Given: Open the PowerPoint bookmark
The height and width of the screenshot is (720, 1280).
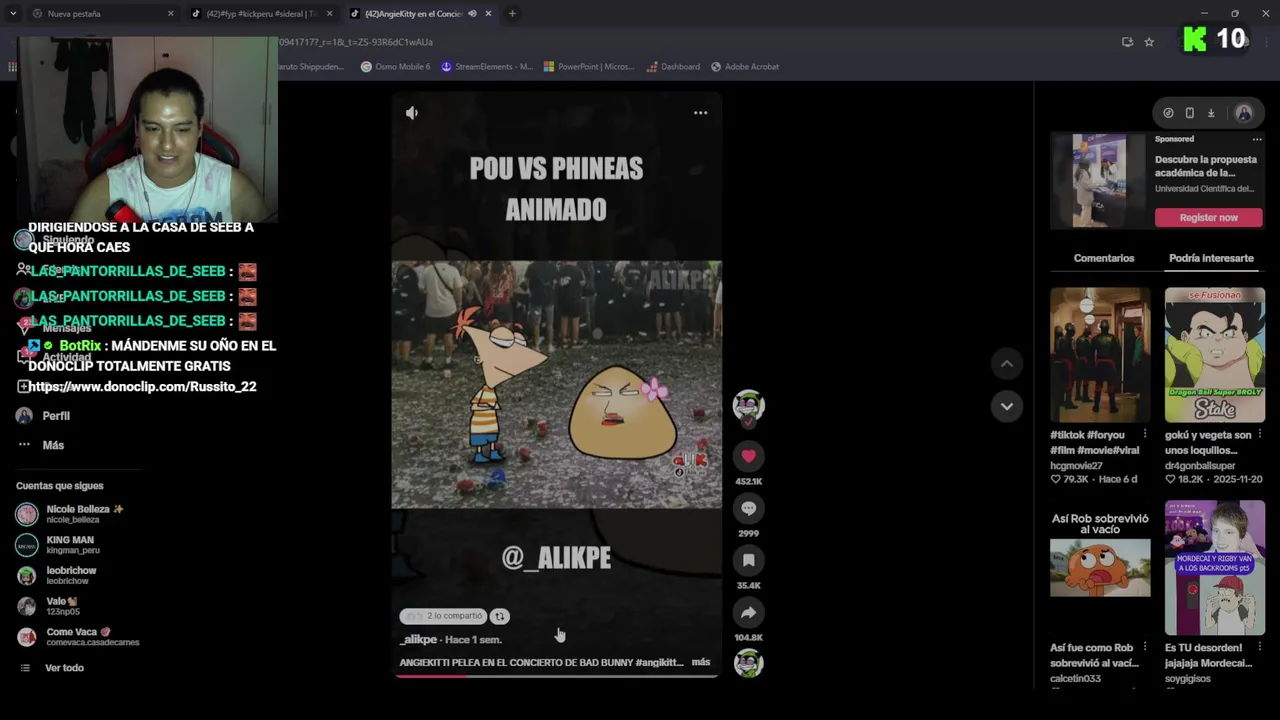Looking at the screenshot, I should coord(589,67).
